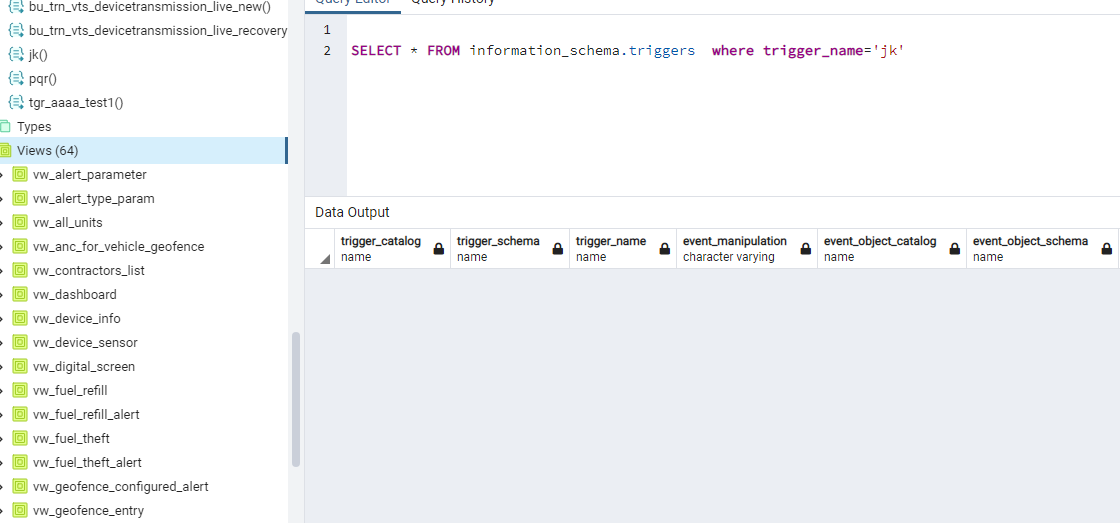1120x523 pixels.
Task: Expand the vw_all_units tree node
Action: tap(2, 223)
